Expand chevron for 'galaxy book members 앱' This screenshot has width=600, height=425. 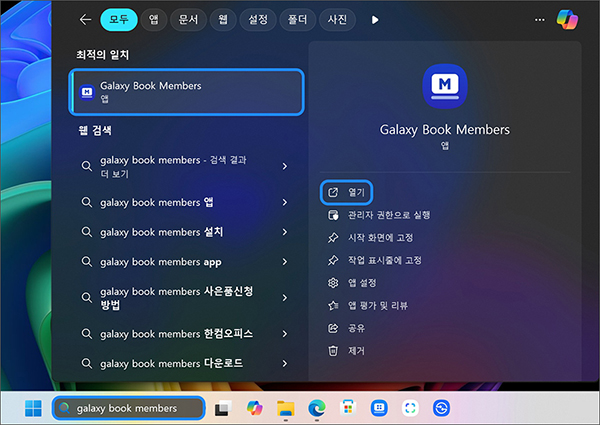pos(285,202)
